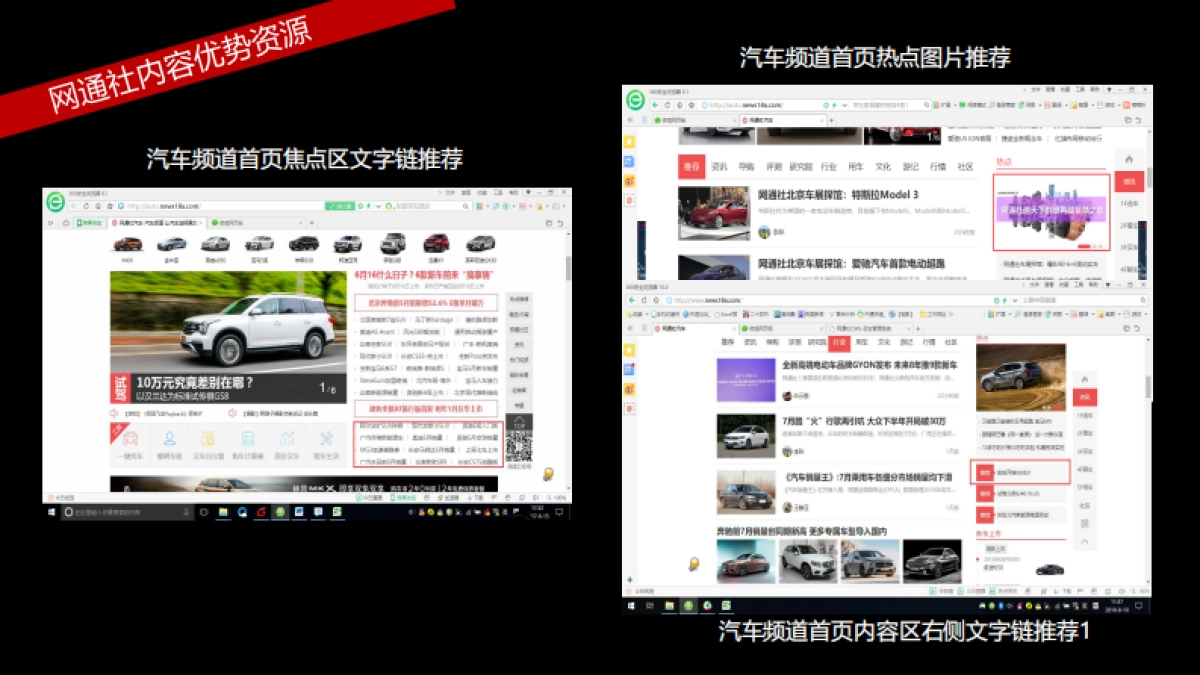Screen dimensions: 1200x675
Task: Click the back arrow icon in the bottom browser window
Action: (x=631, y=300)
